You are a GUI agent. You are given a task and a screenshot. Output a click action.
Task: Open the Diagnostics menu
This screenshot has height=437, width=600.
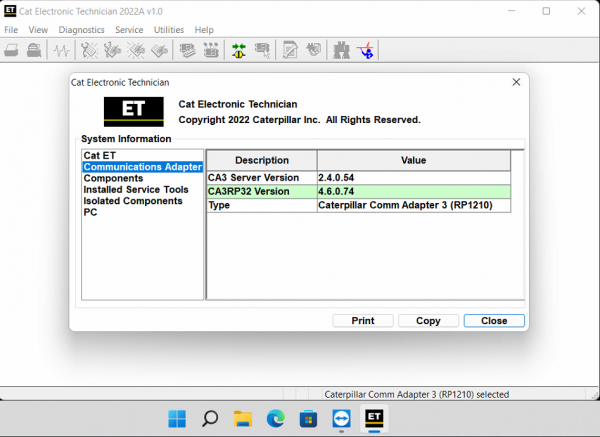click(x=82, y=30)
